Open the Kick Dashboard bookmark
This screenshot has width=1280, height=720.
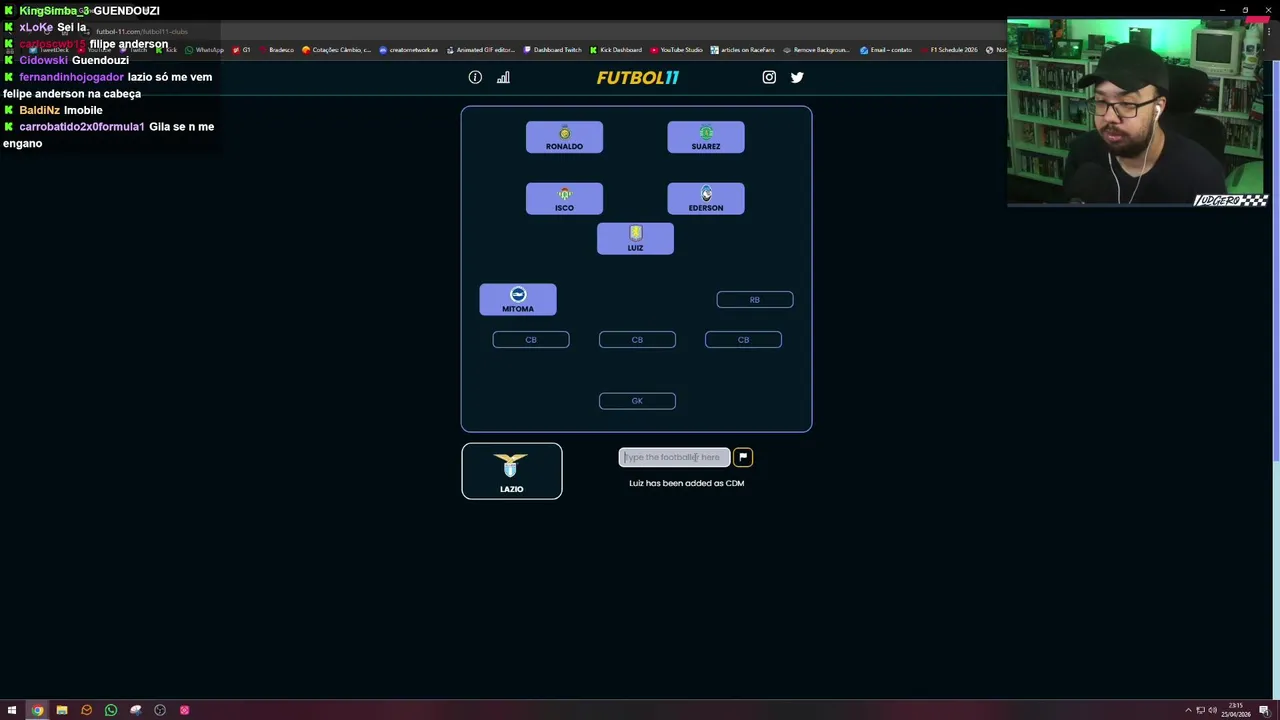tap(616, 50)
